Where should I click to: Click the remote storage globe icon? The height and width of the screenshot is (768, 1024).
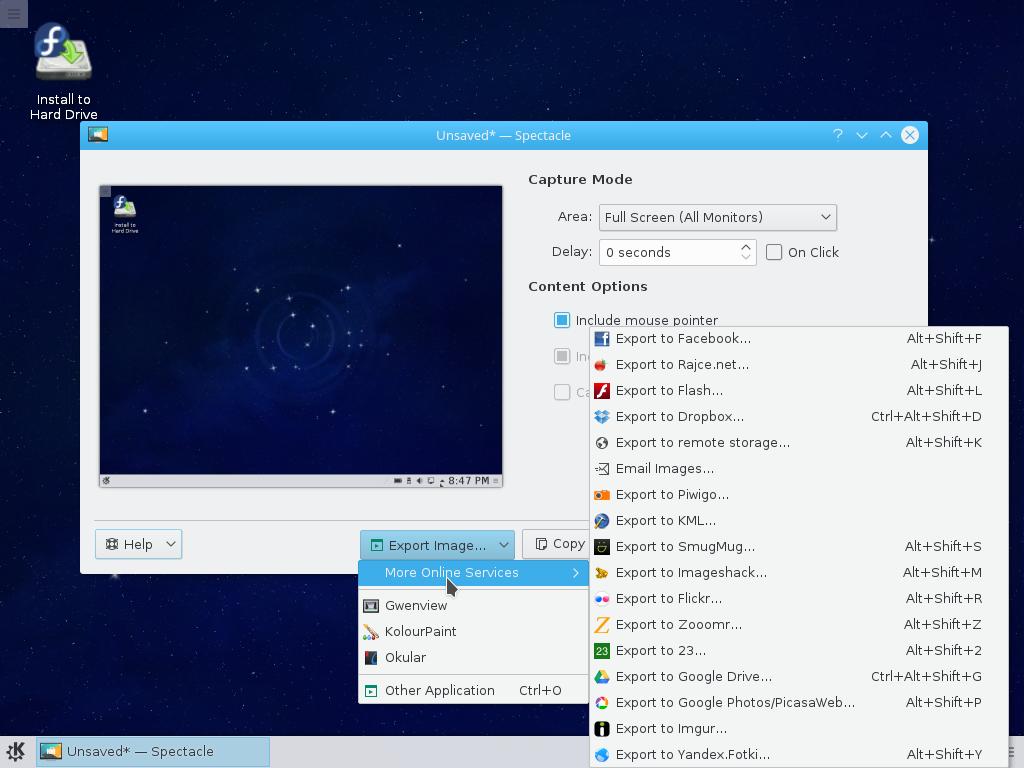[x=601, y=443]
